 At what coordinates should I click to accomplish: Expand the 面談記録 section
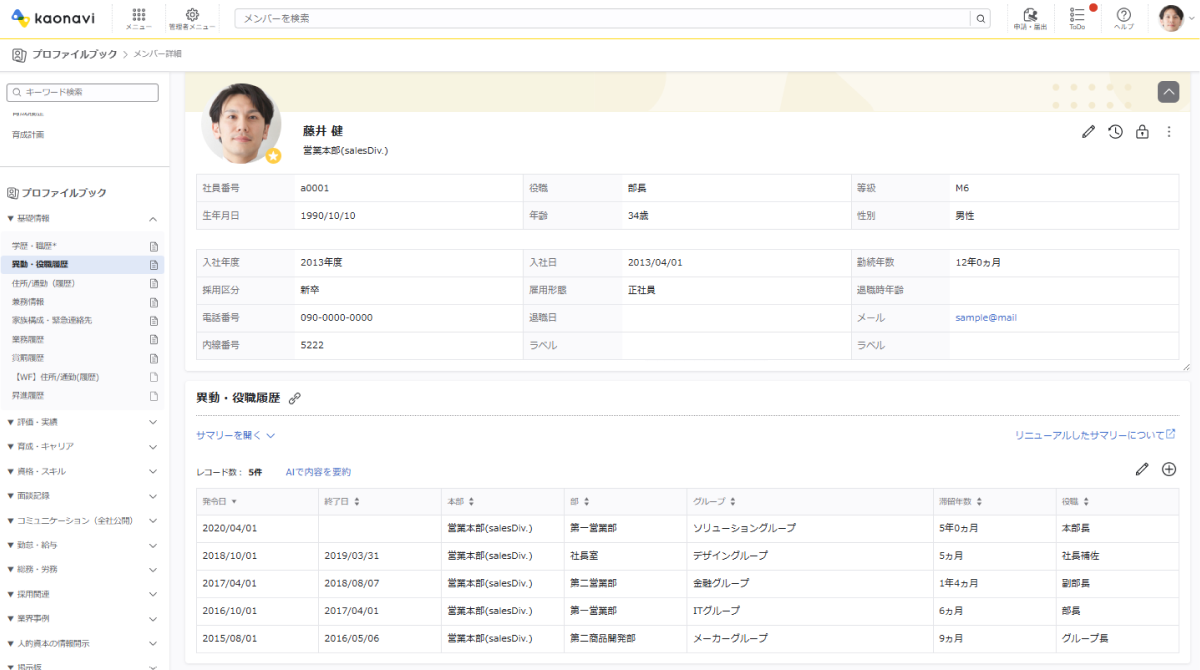[x=153, y=496]
